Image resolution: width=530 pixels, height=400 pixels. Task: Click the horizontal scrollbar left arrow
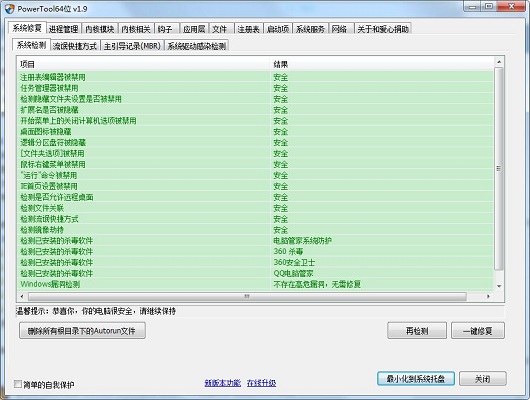coord(22,297)
